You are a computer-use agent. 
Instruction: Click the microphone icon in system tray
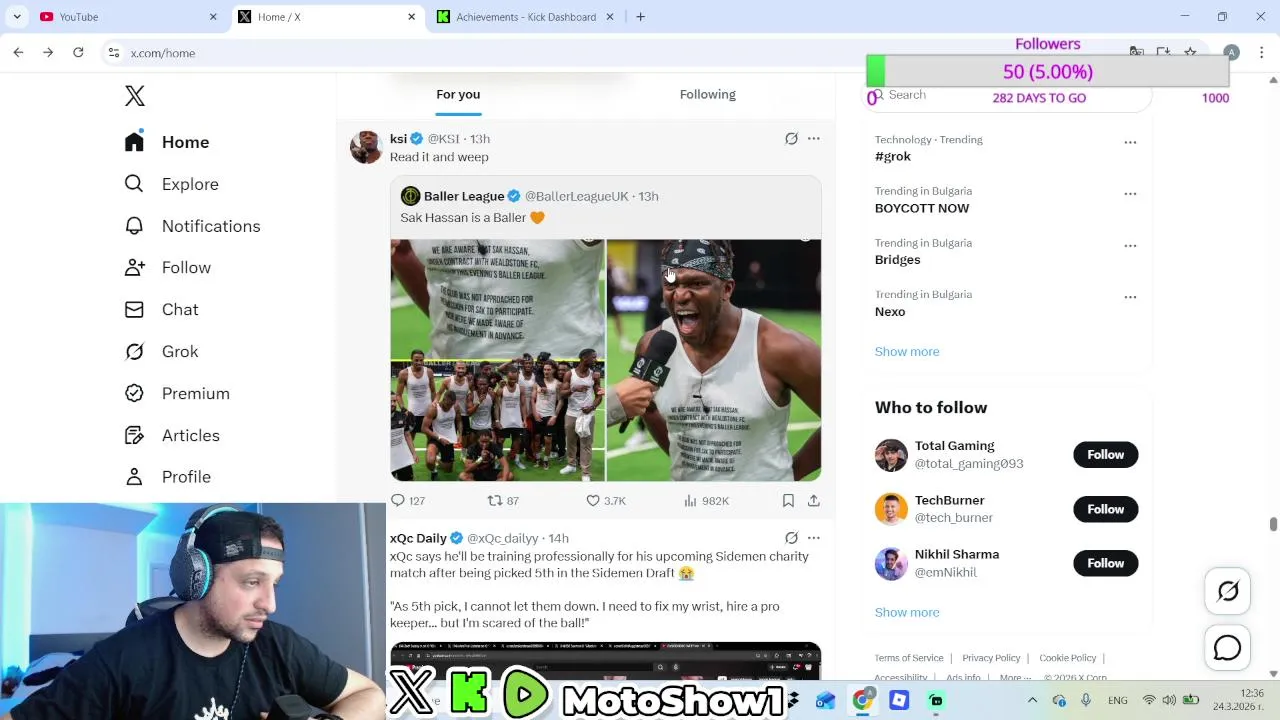click(1086, 700)
